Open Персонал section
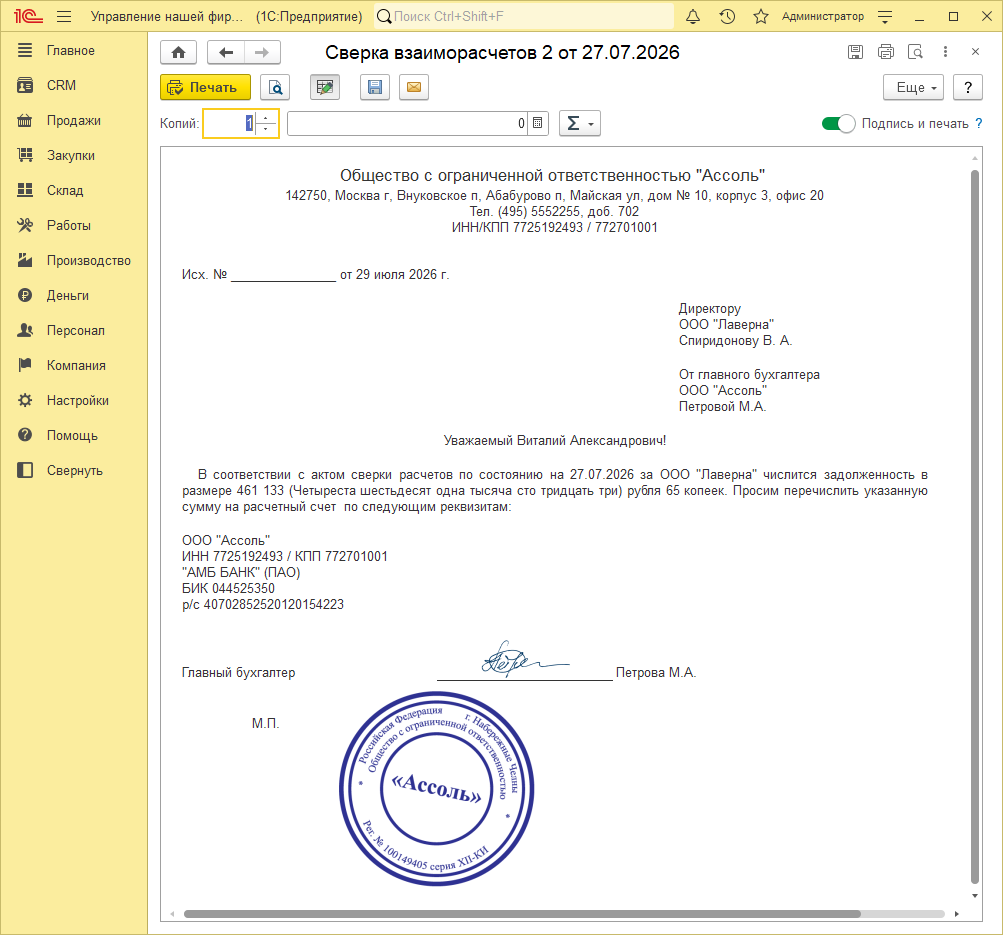Viewport: 1003px width, 935px height. point(74,331)
